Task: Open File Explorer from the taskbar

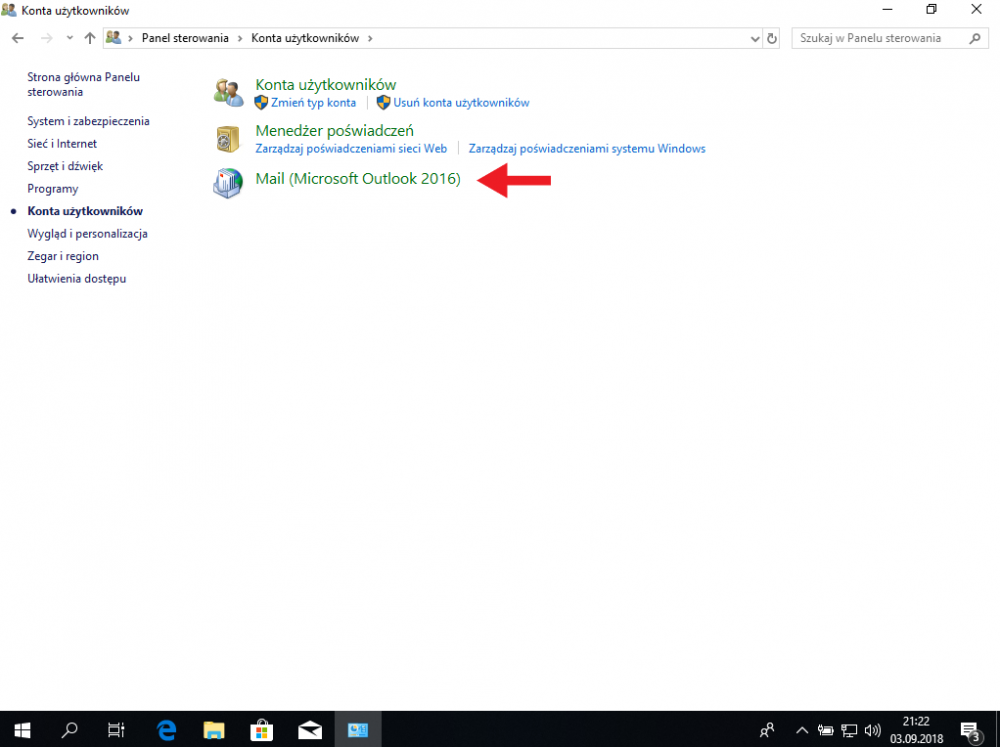Action: click(214, 730)
